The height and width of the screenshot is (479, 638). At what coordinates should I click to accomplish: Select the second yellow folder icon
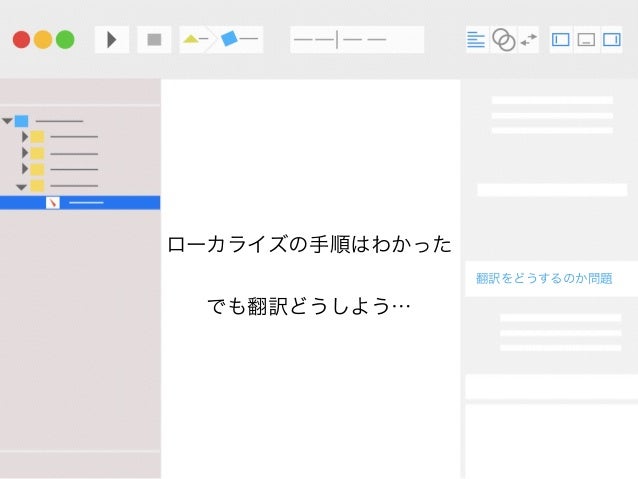coord(37,153)
